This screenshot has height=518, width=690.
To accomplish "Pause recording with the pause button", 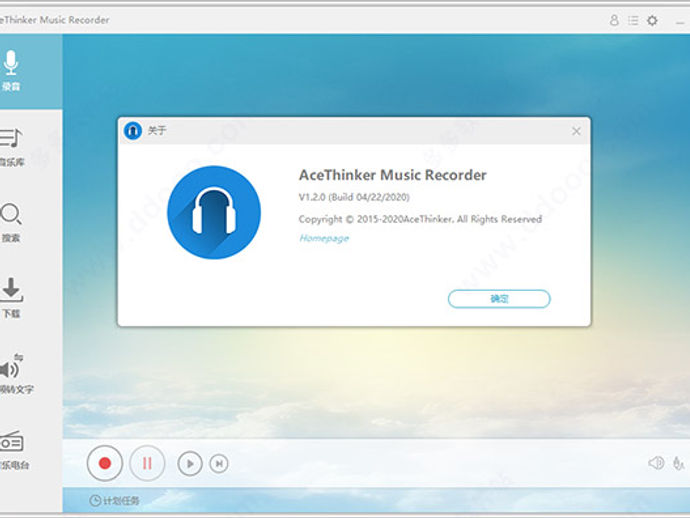I will tap(147, 463).
